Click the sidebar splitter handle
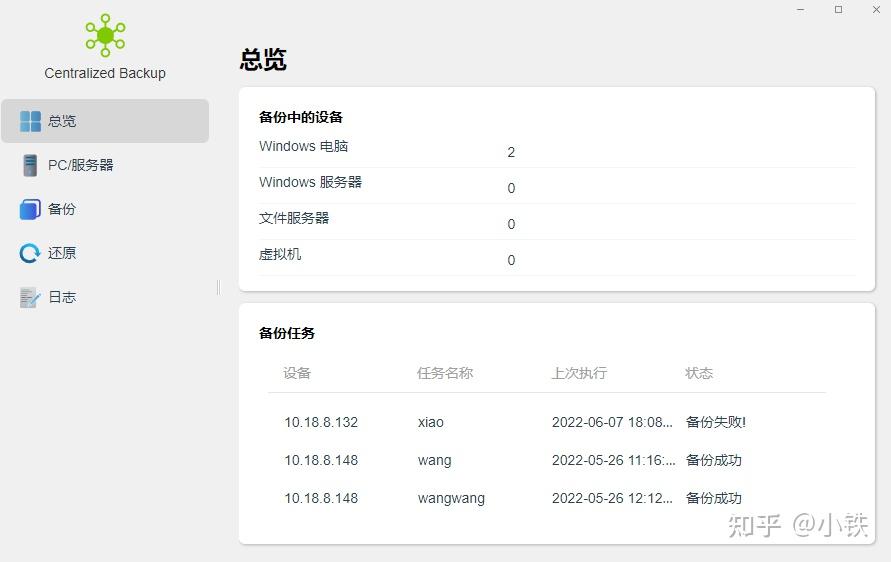 click(x=218, y=288)
